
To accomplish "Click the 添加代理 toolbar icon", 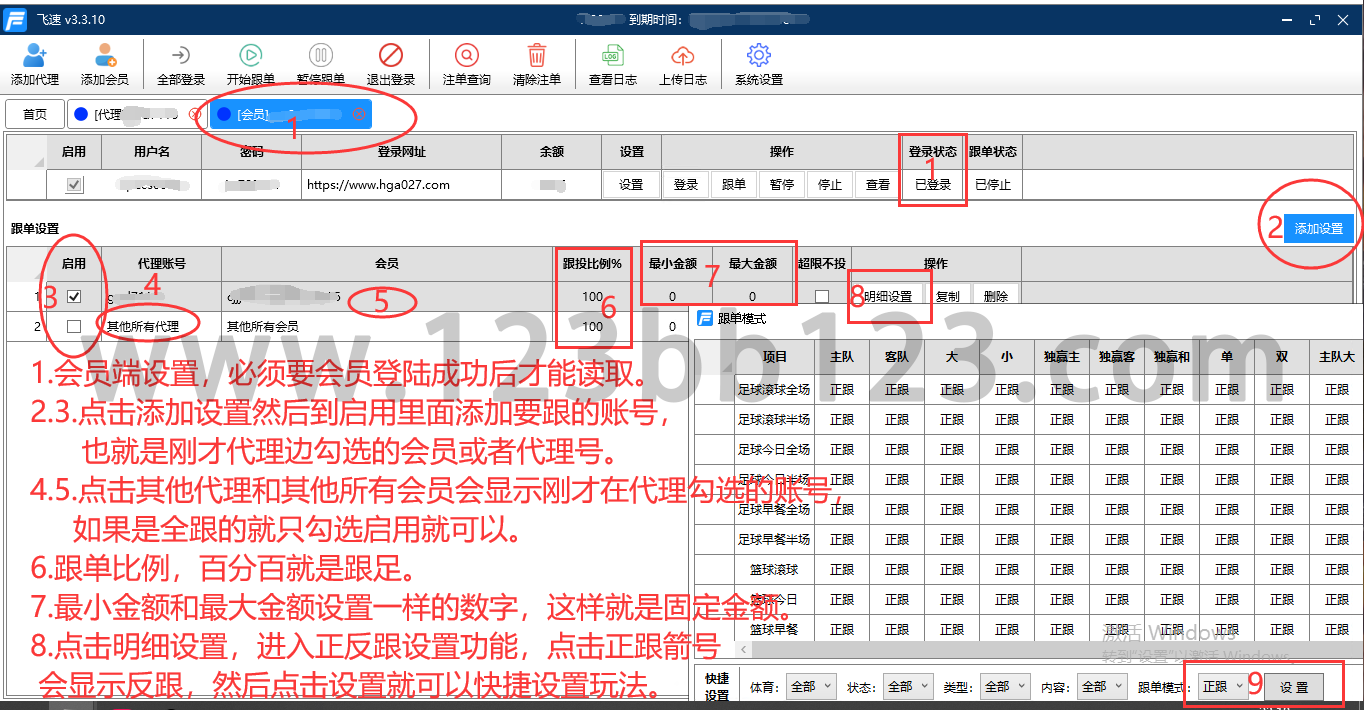I will point(35,57).
